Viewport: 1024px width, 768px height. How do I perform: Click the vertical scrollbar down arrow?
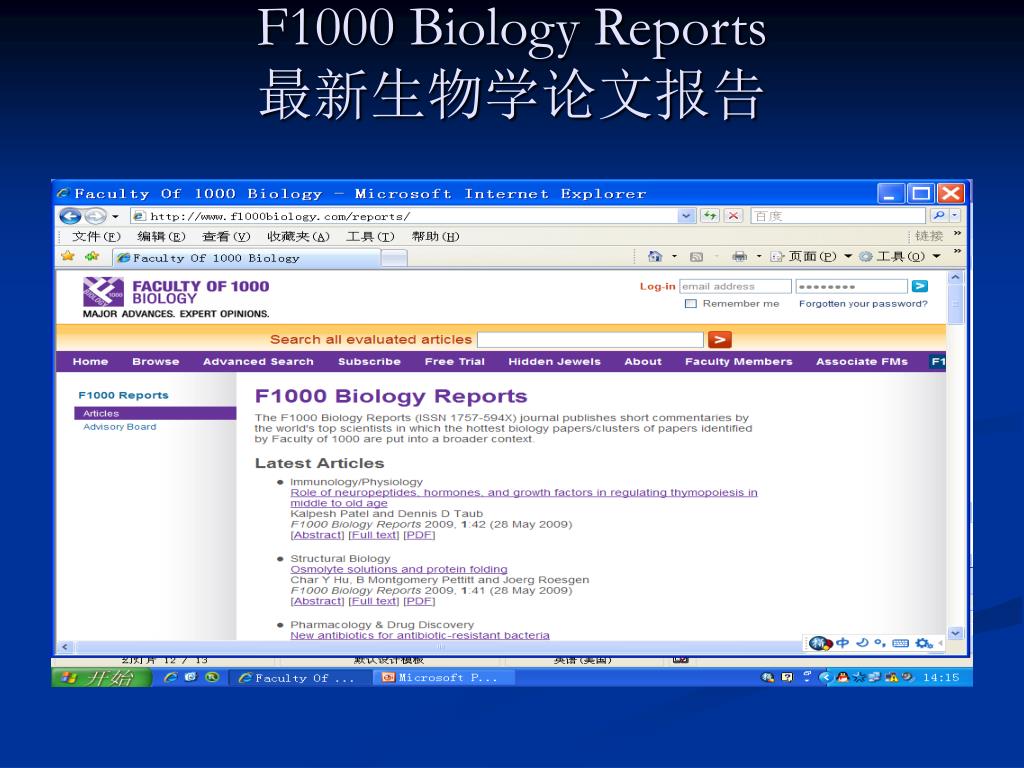(955, 632)
